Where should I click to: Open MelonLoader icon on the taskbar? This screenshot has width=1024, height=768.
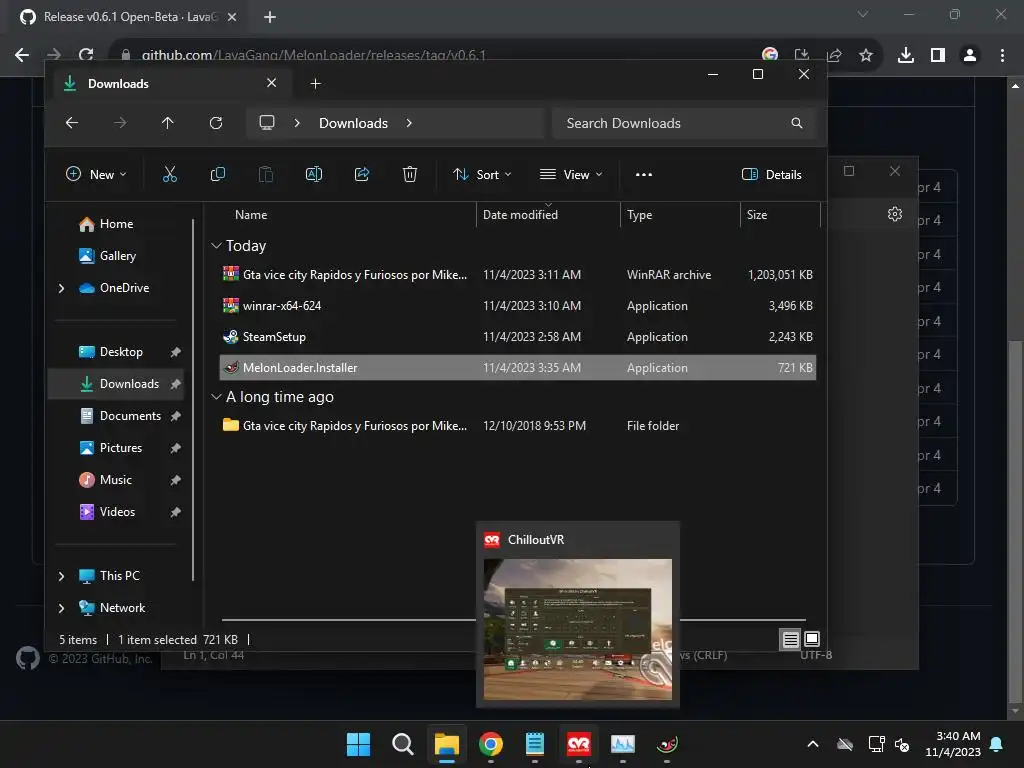click(x=667, y=744)
